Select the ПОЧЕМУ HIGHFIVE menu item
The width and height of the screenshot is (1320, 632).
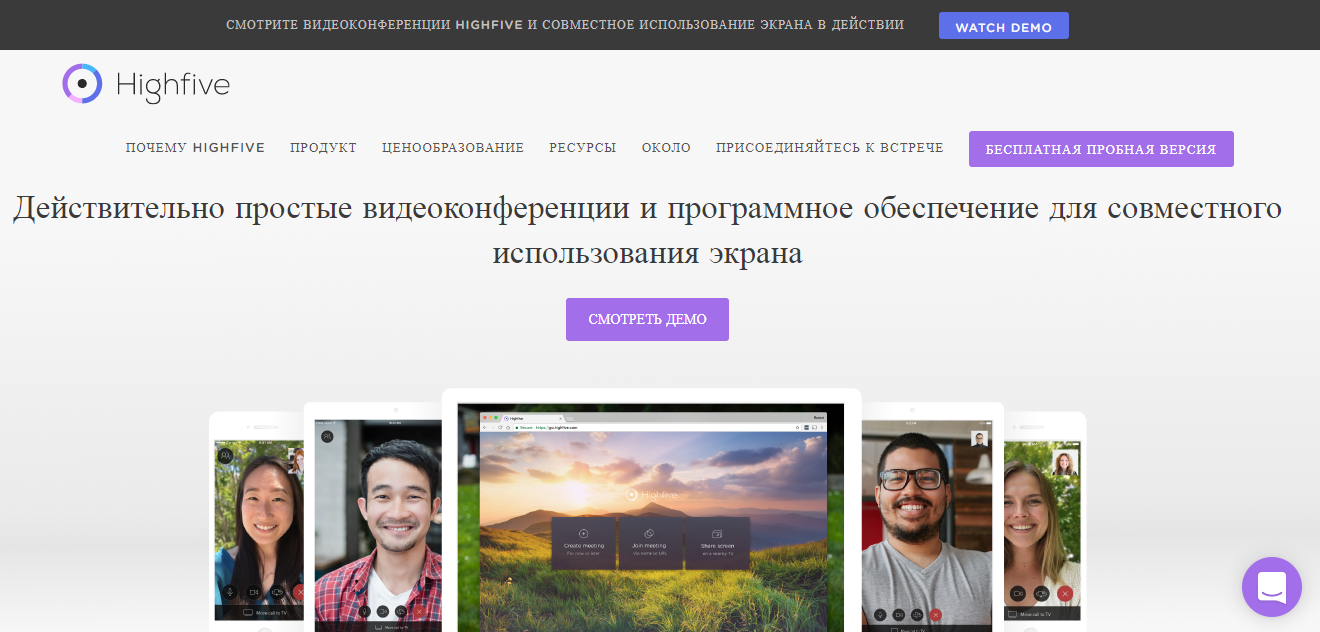coord(195,147)
